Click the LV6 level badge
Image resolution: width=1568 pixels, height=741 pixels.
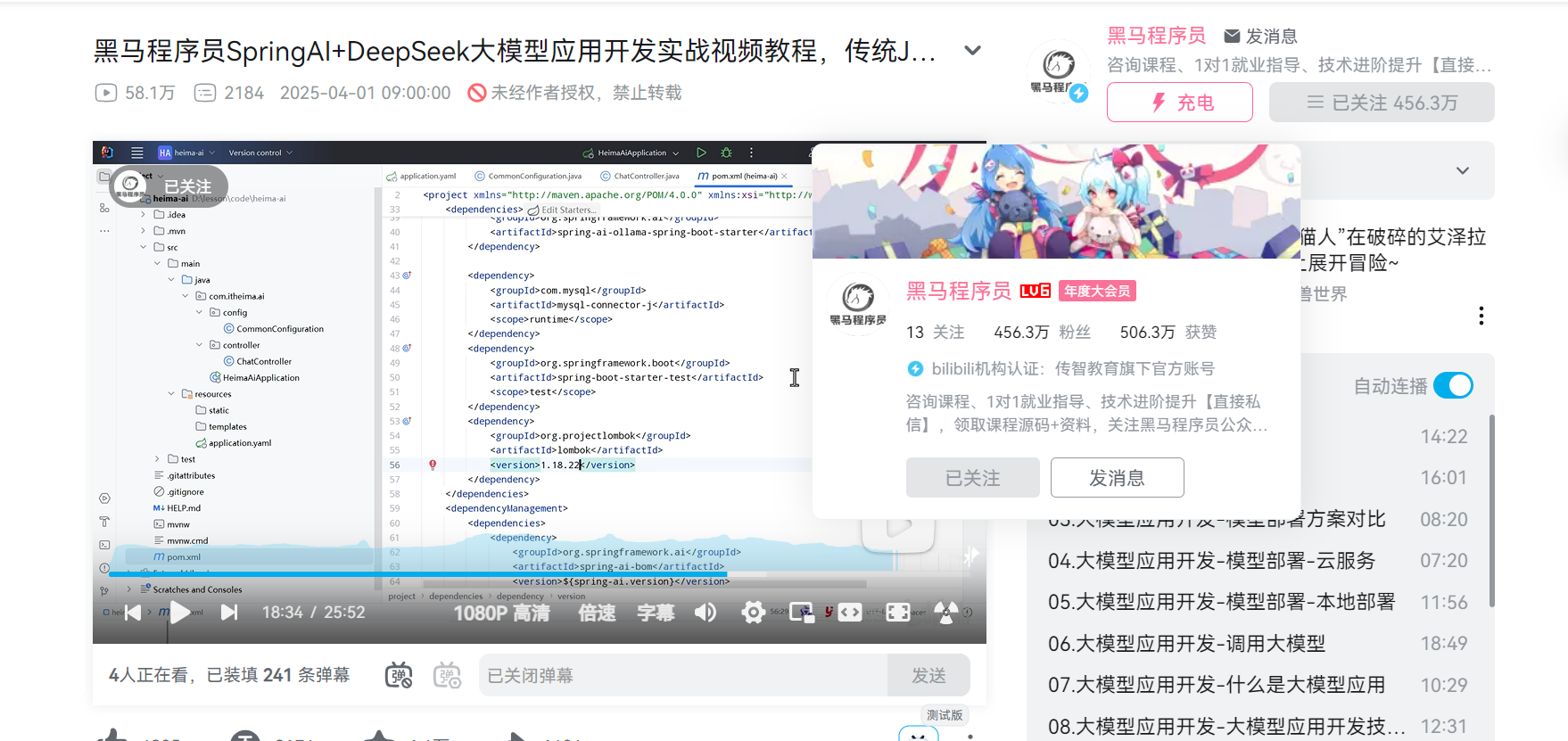pyautogui.click(x=1035, y=291)
